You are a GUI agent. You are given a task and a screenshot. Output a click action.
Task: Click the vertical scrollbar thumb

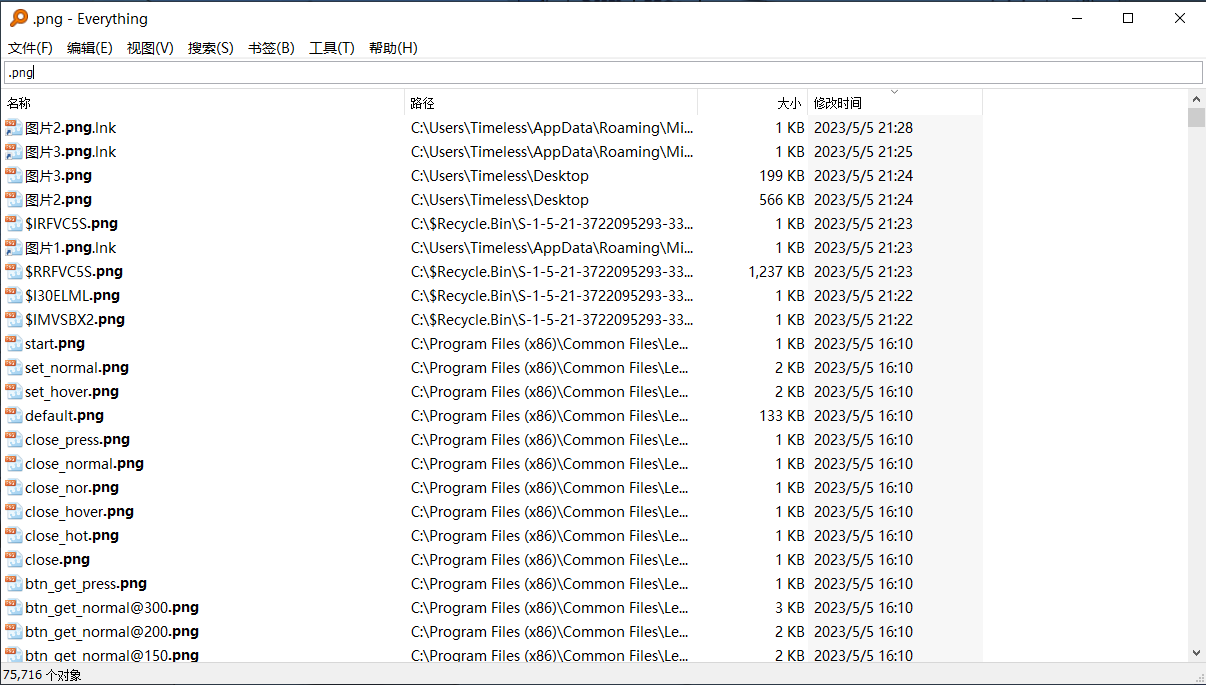click(1197, 118)
